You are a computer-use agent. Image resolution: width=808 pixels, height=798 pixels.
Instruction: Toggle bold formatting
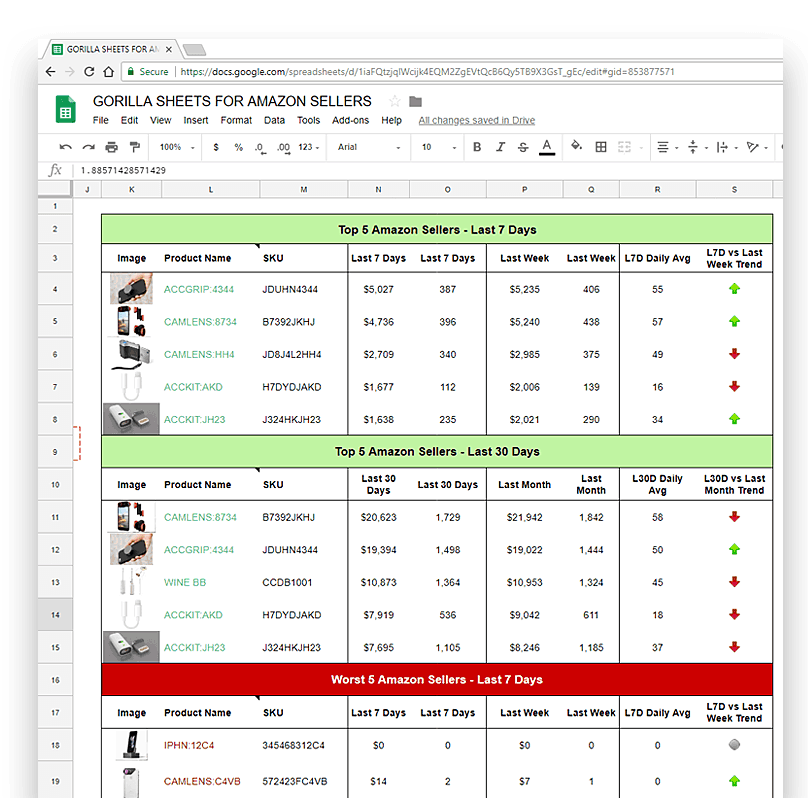477,147
